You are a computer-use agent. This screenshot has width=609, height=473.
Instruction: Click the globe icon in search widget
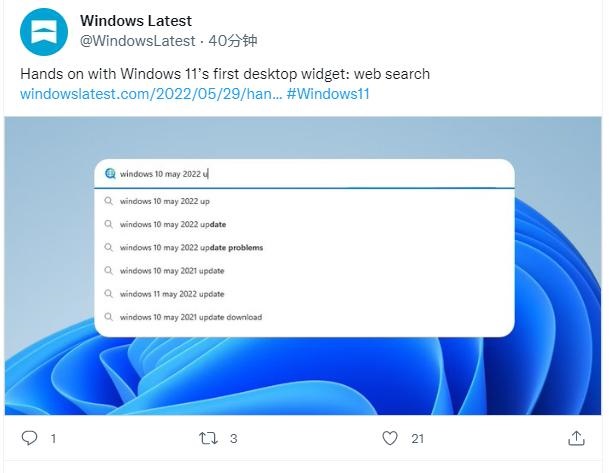coord(110,173)
